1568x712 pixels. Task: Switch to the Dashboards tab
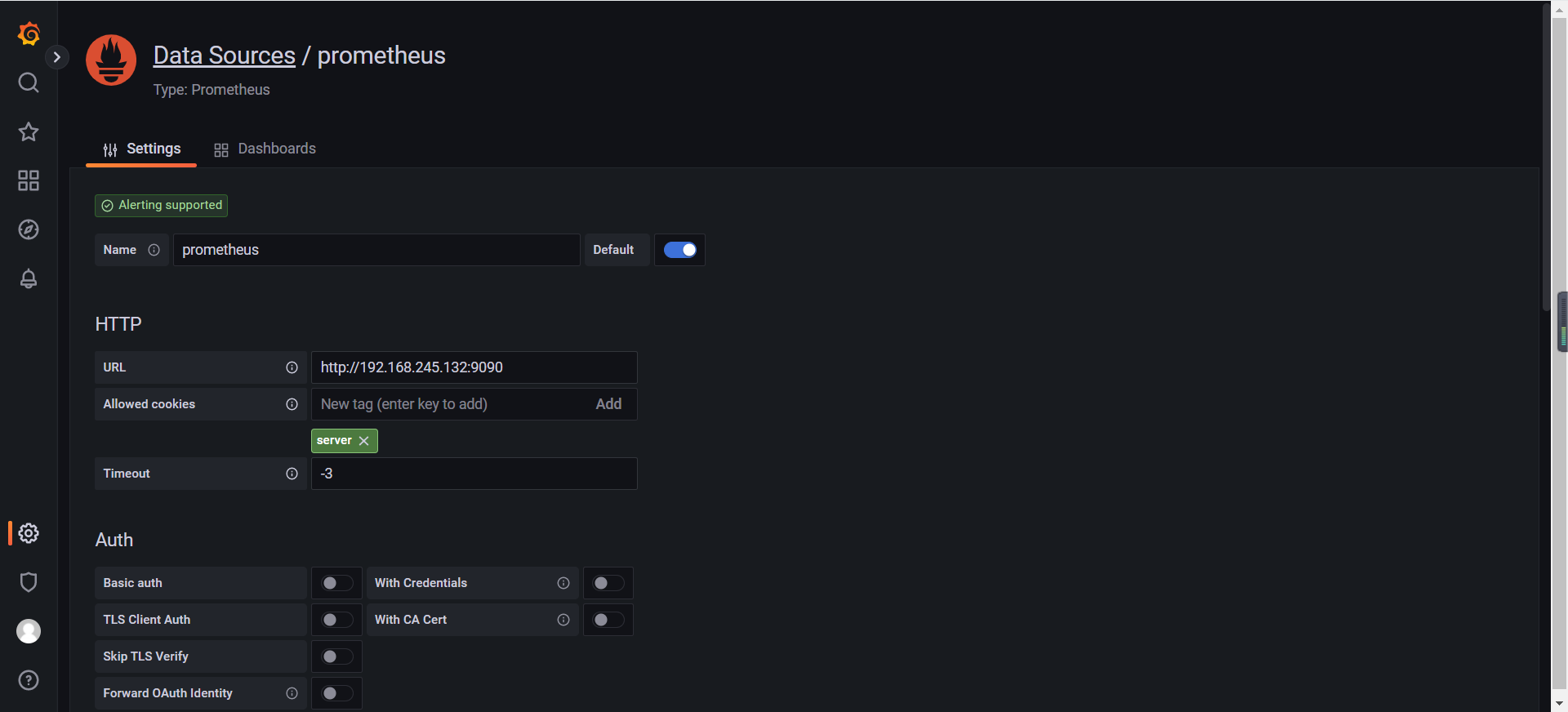(265, 149)
